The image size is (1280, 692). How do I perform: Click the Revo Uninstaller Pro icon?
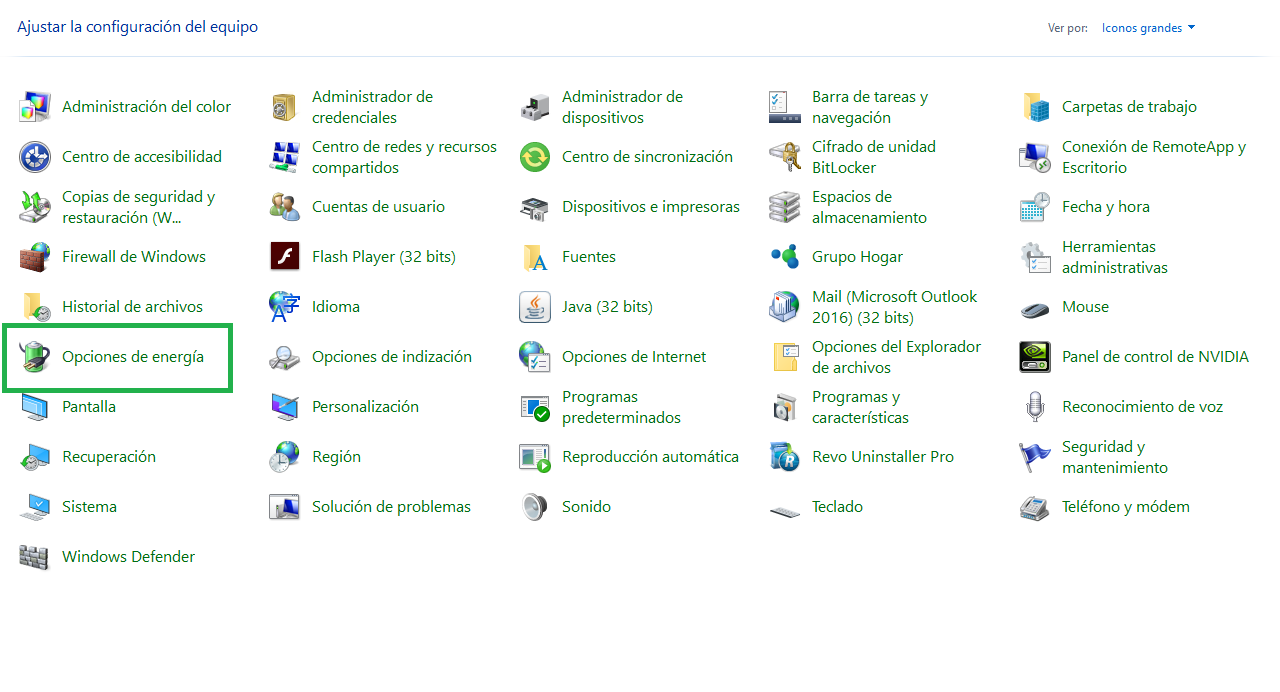[785, 457]
